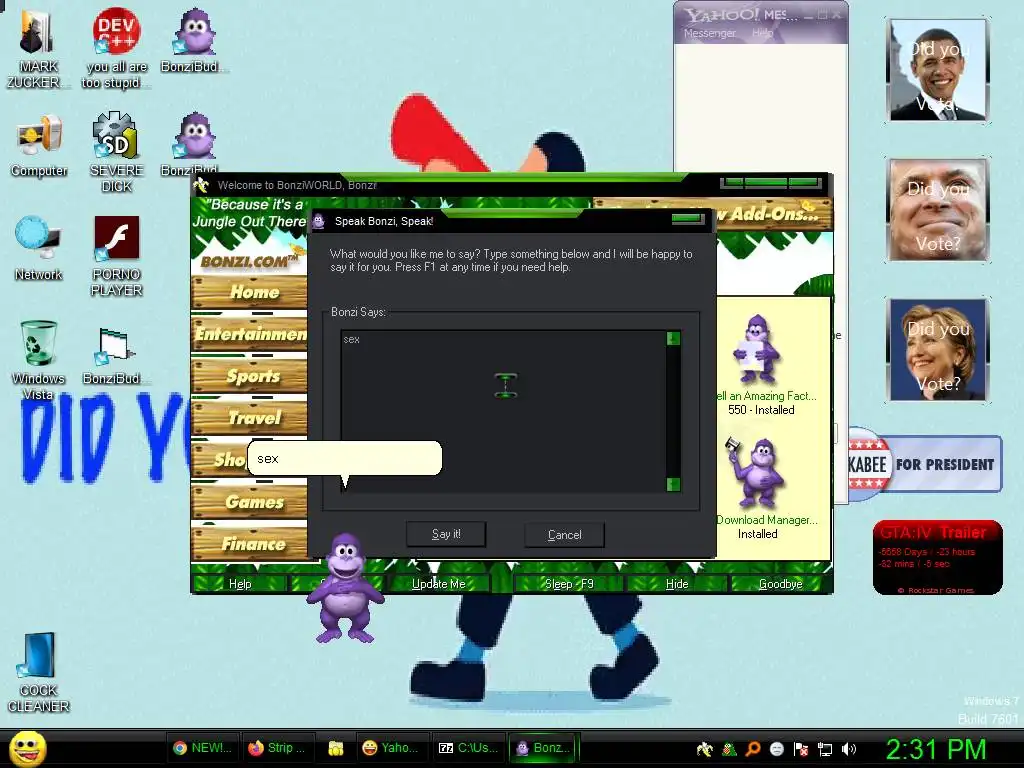
Task: Click the Hillary Did you Vote gadget
Action: pyautogui.click(x=938, y=349)
